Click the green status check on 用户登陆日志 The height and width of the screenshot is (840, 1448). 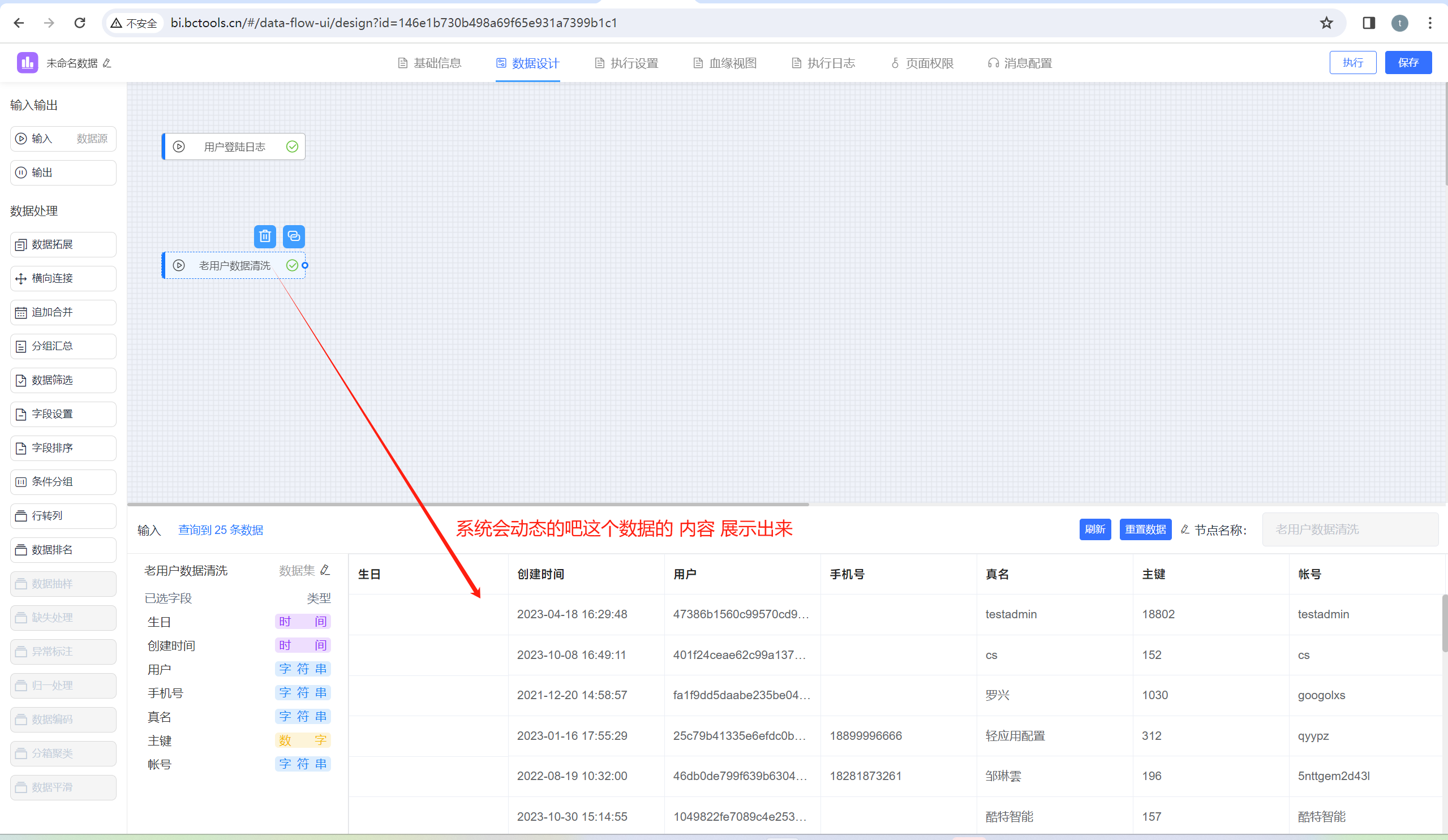[x=291, y=147]
